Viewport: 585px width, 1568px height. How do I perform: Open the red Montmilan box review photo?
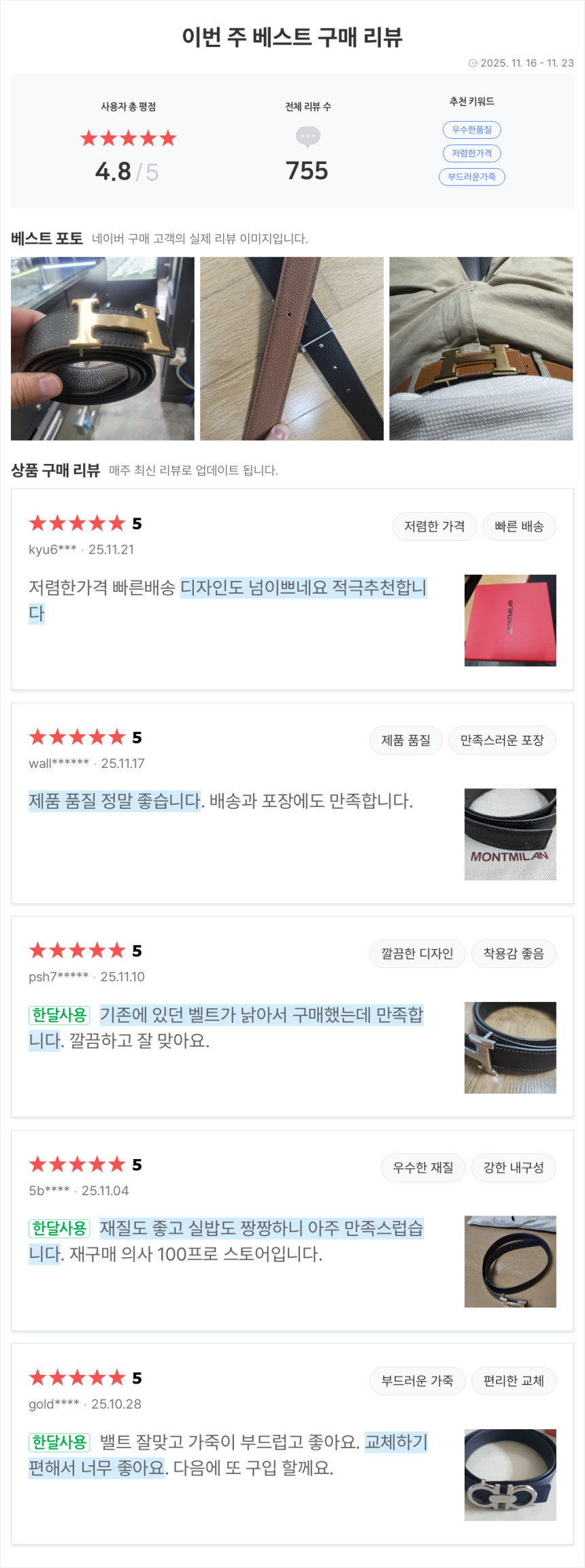pyautogui.click(x=510, y=620)
